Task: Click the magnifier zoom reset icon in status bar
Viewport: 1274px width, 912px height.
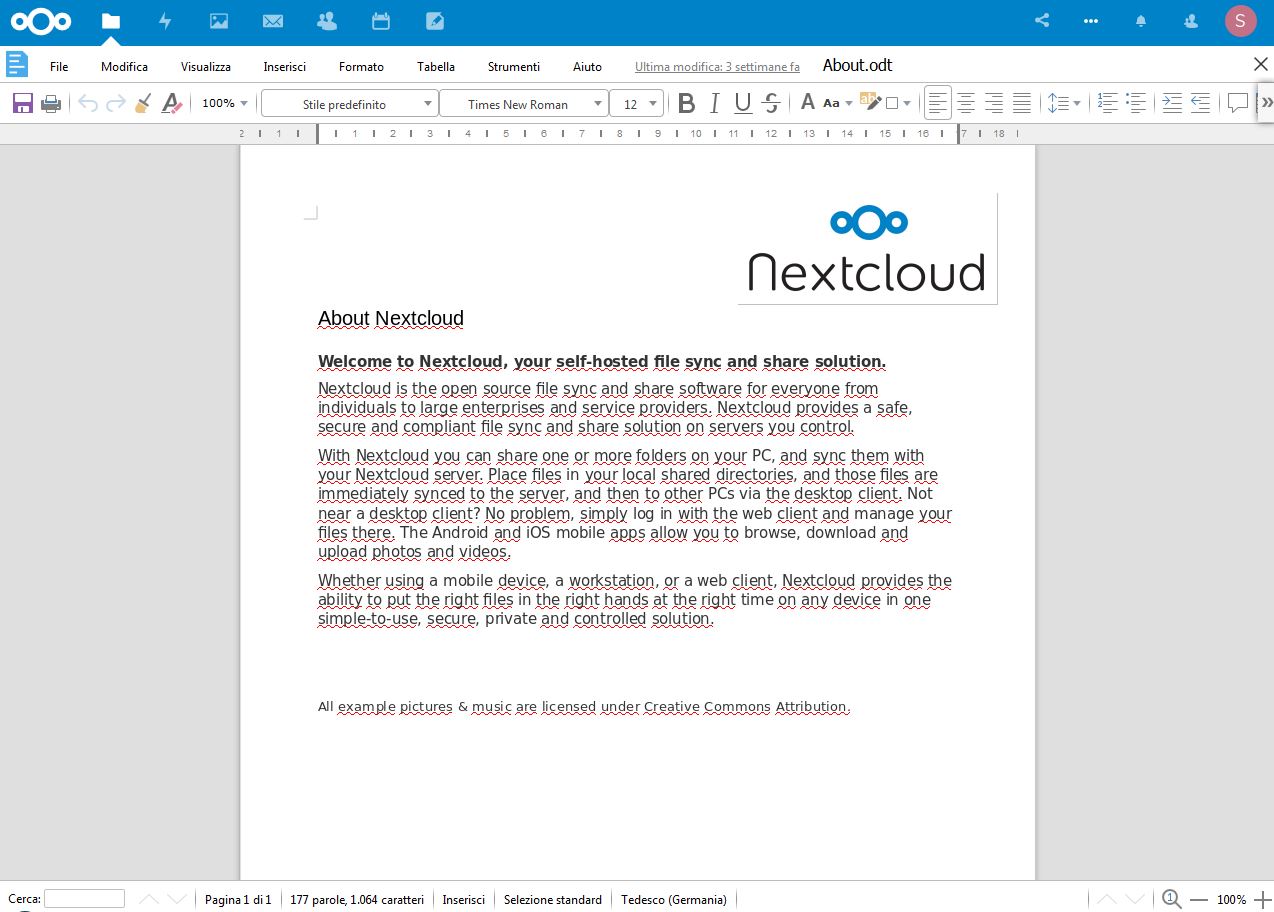Action: click(x=1171, y=899)
